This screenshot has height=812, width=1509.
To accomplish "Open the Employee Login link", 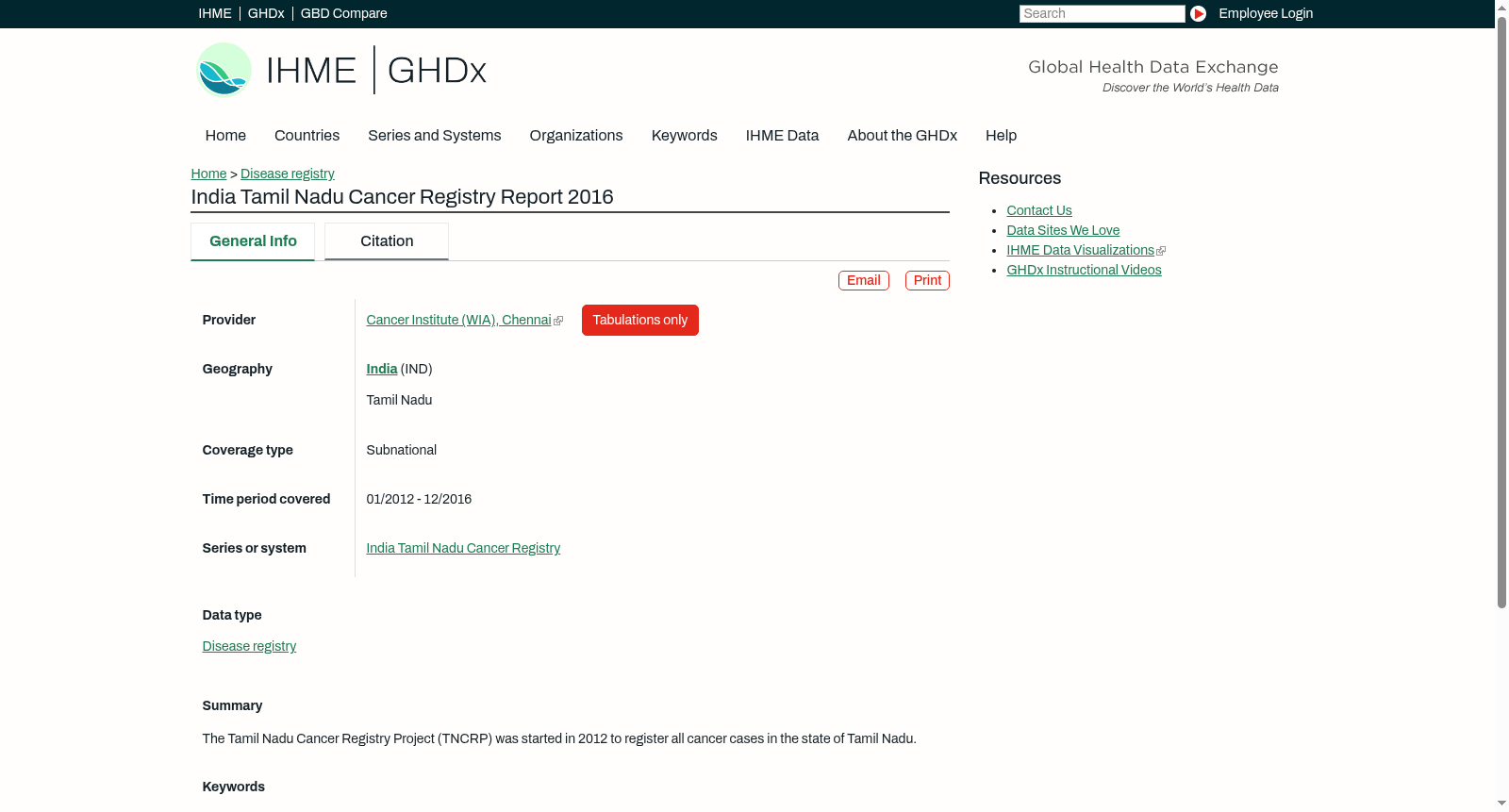I will coord(1266,13).
